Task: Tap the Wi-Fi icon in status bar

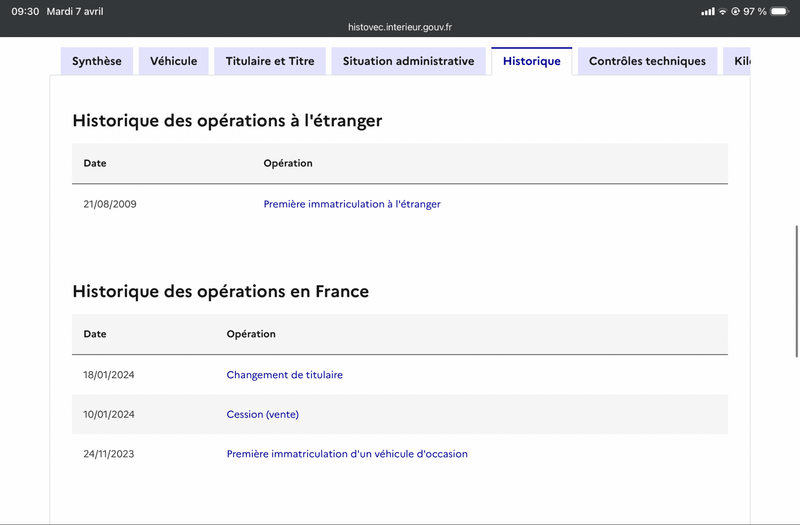Action: [722, 11]
